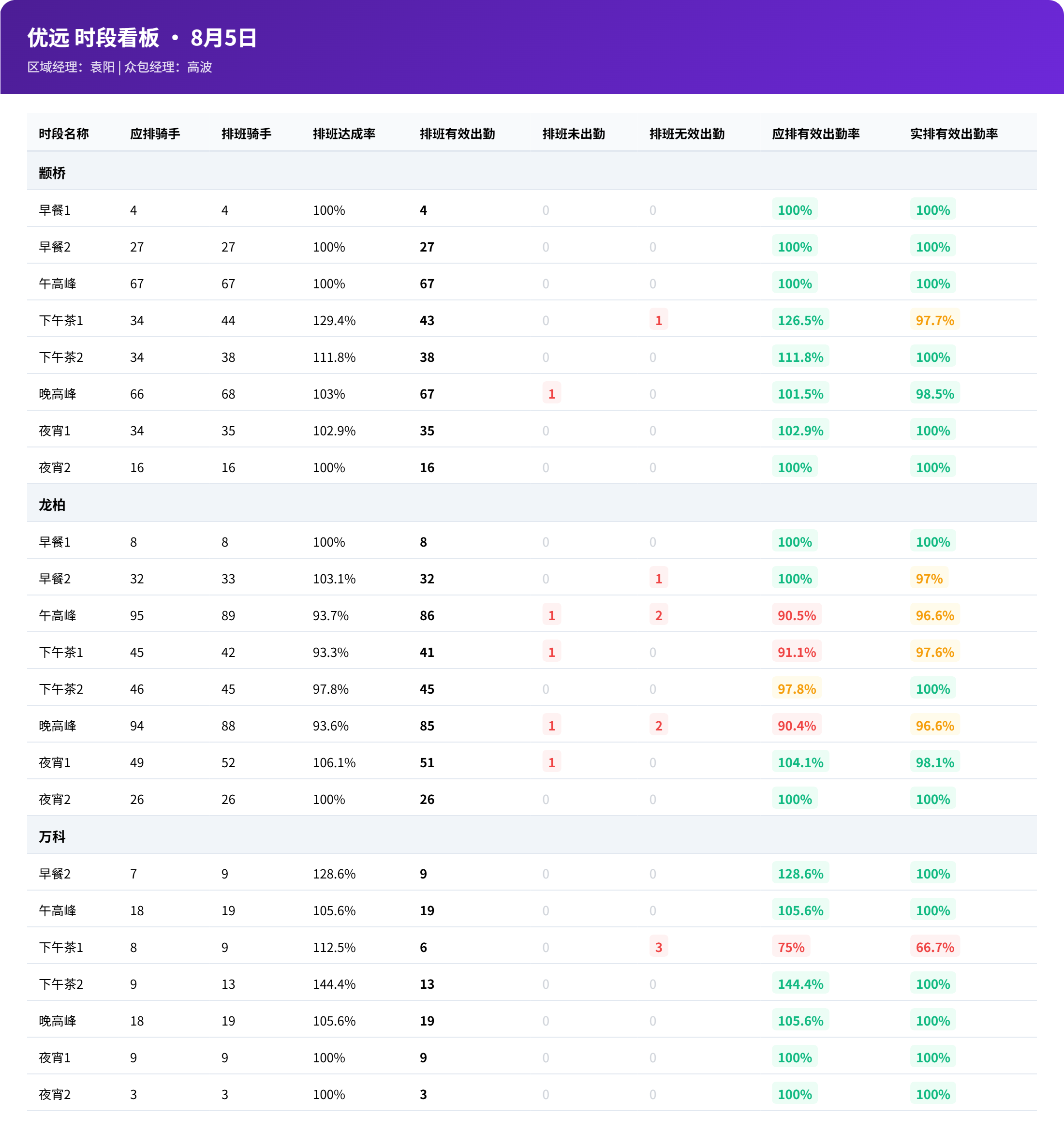Screen dimensions: 1064x1131
Task: Click the 排班未出勤 column header
Action: (x=574, y=134)
